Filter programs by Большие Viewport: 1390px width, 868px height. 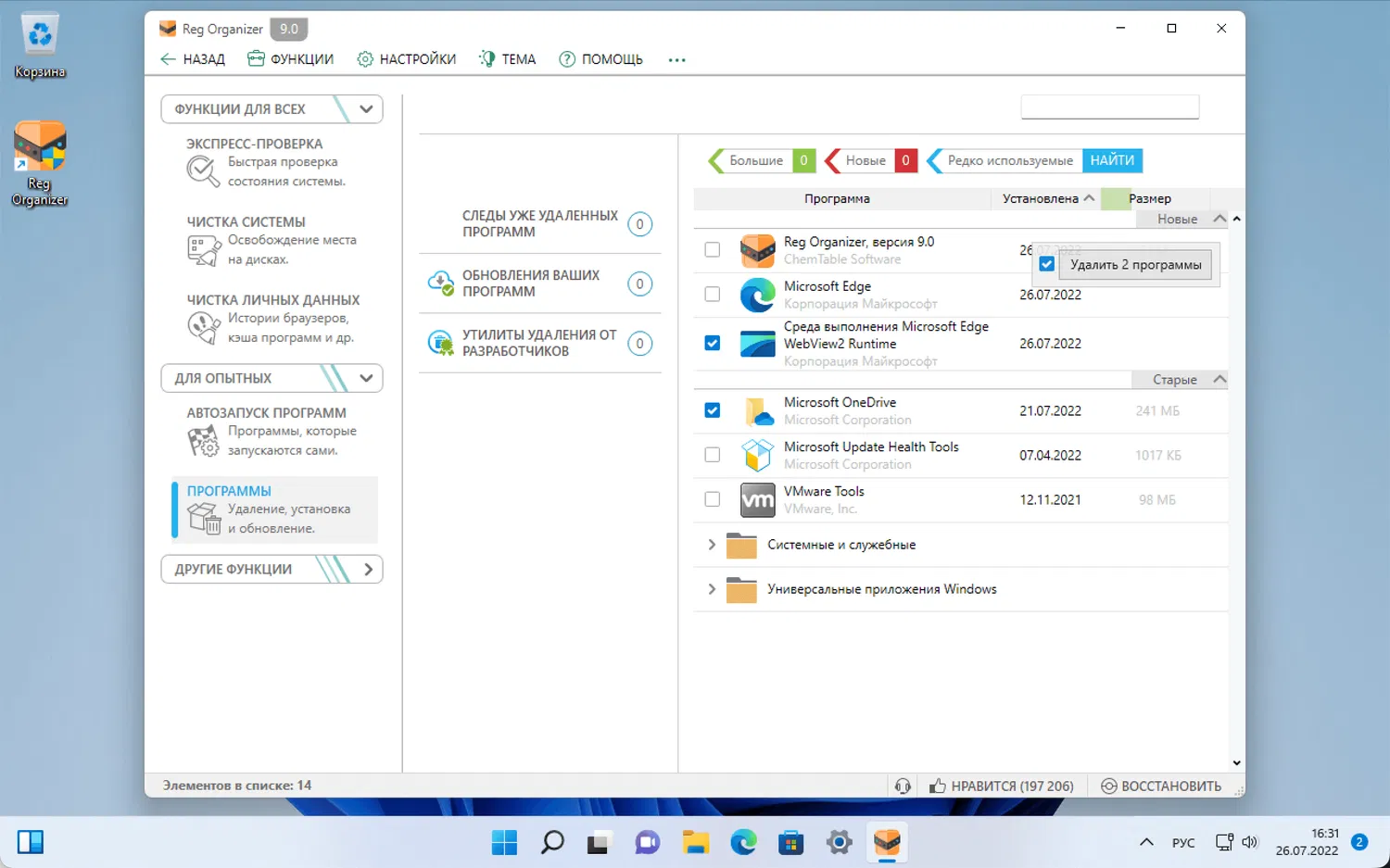pyautogui.click(x=762, y=160)
